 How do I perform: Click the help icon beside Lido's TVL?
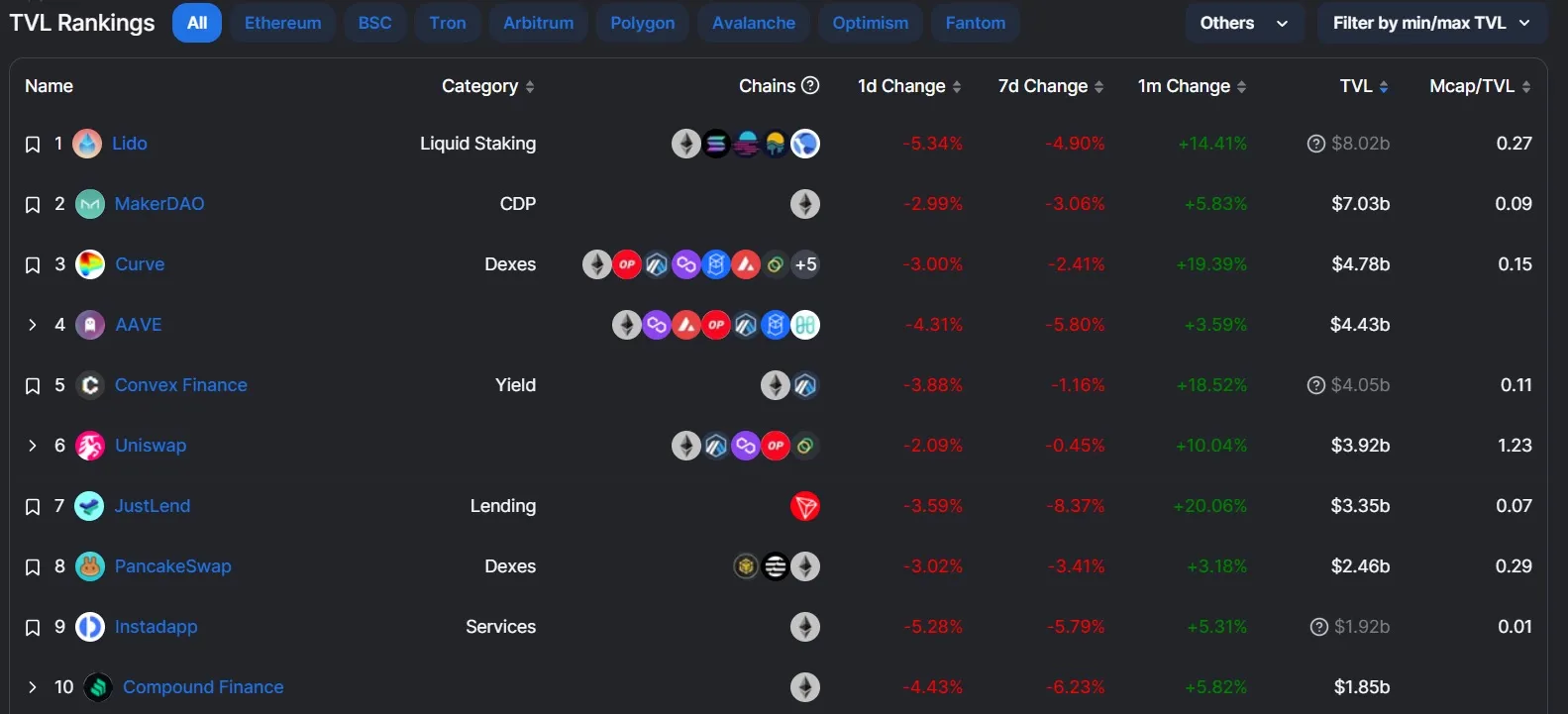(x=1316, y=145)
